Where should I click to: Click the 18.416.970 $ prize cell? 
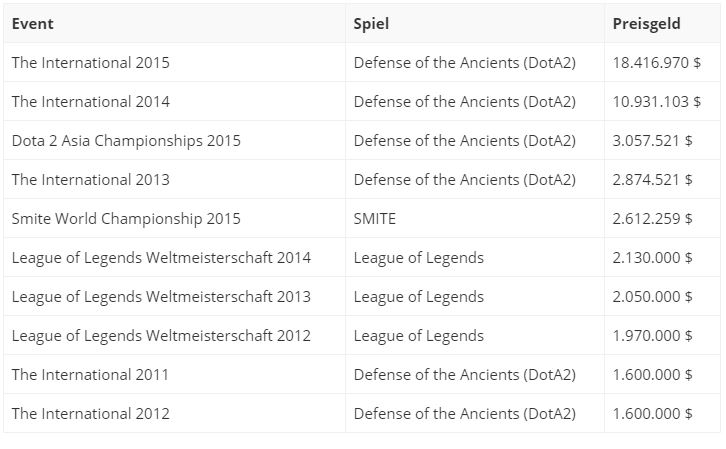(x=657, y=62)
